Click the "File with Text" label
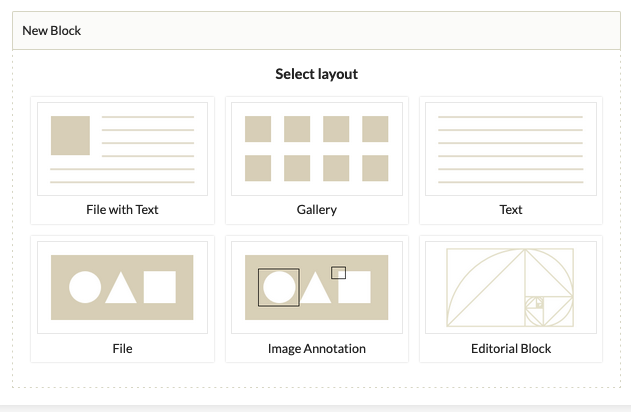This screenshot has width=631, height=412. pyautogui.click(x=122, y=210)
